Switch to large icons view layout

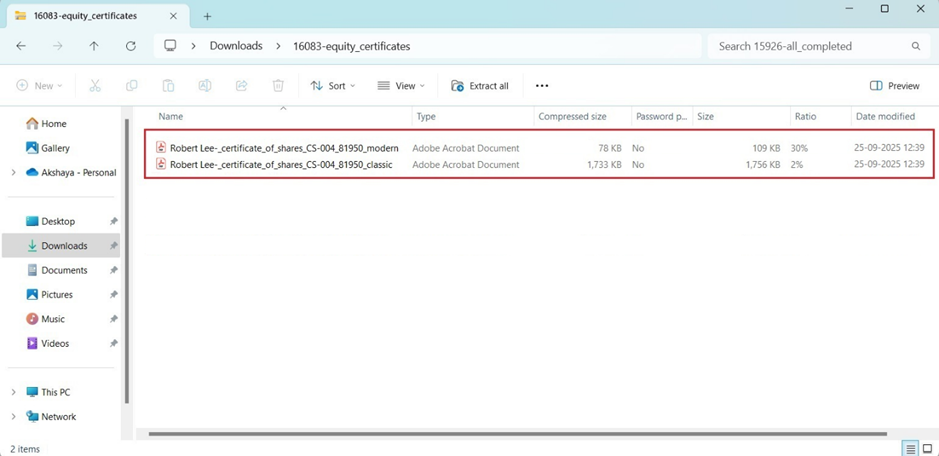tap(927, 449)
